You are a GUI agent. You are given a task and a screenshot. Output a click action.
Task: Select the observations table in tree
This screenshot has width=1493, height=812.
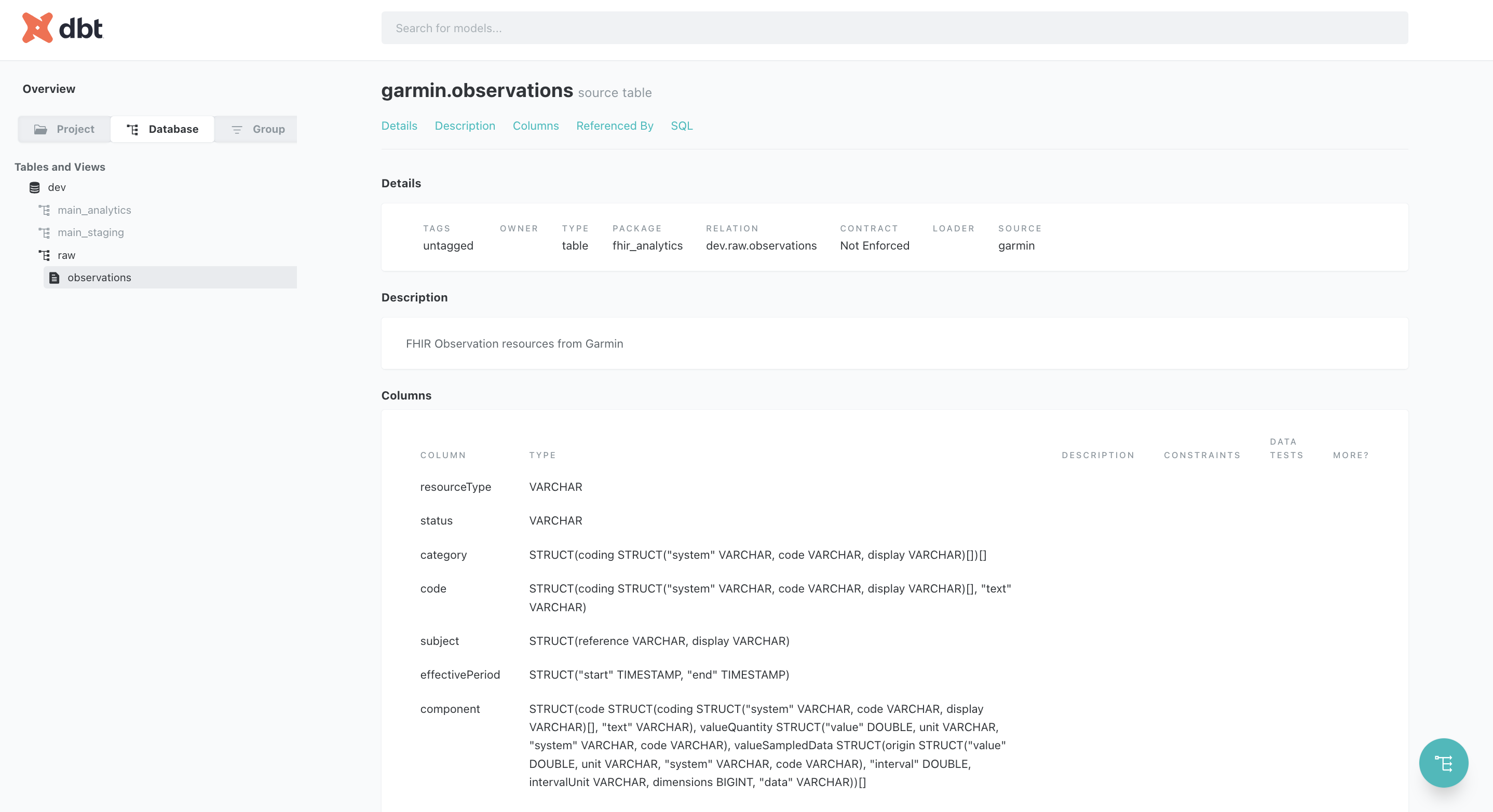pos(100,278)
